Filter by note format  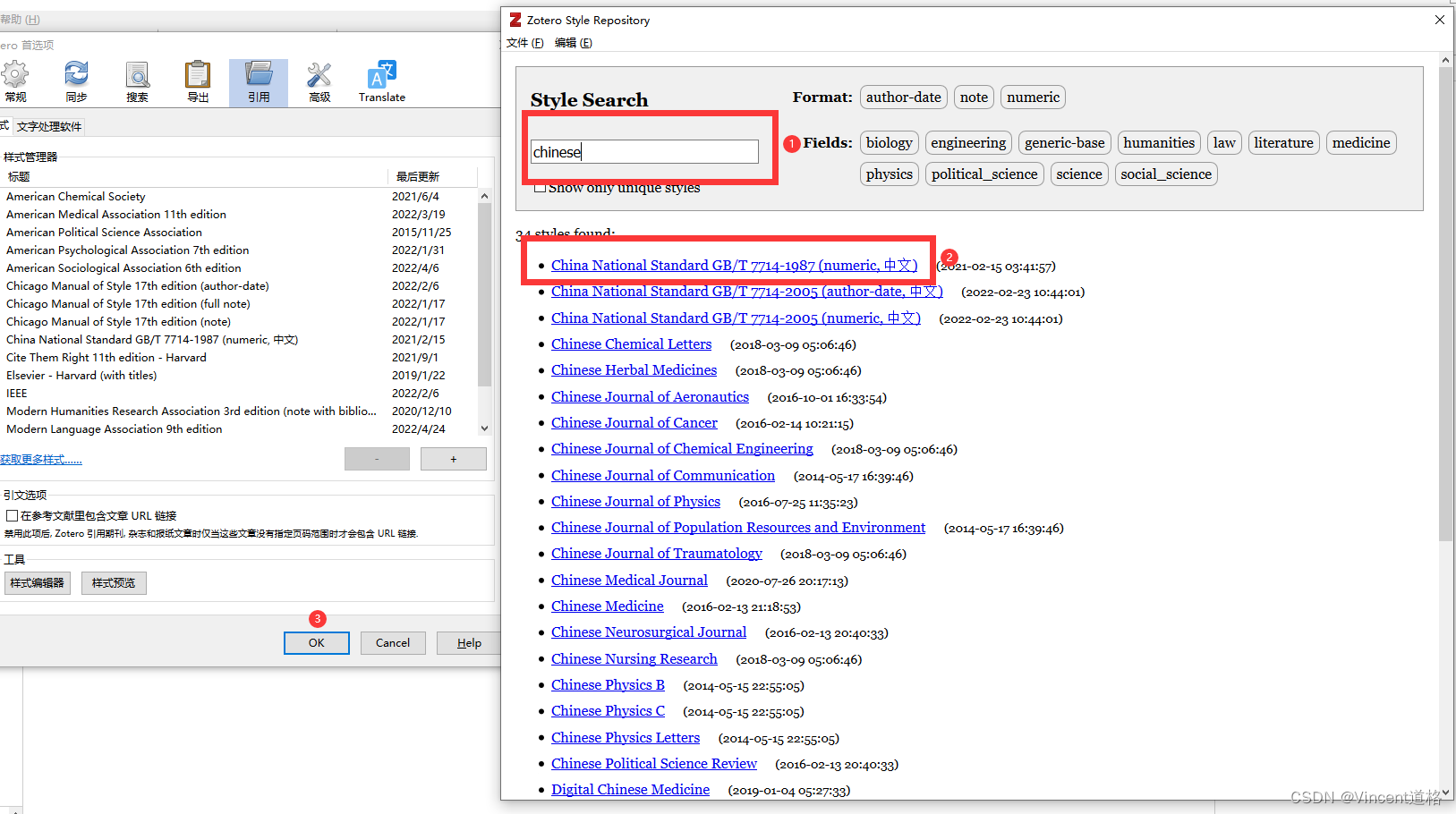pos(974,97)
